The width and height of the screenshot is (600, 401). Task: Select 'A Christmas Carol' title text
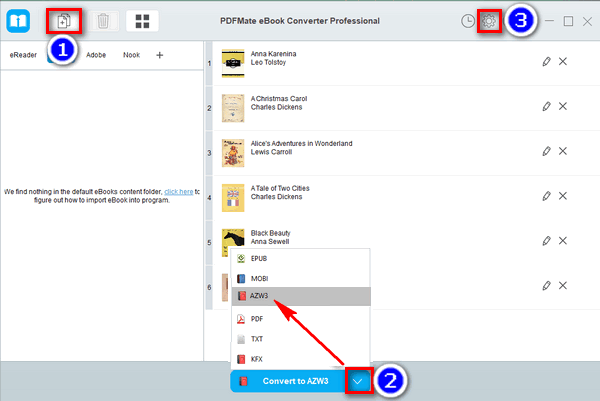279,99
